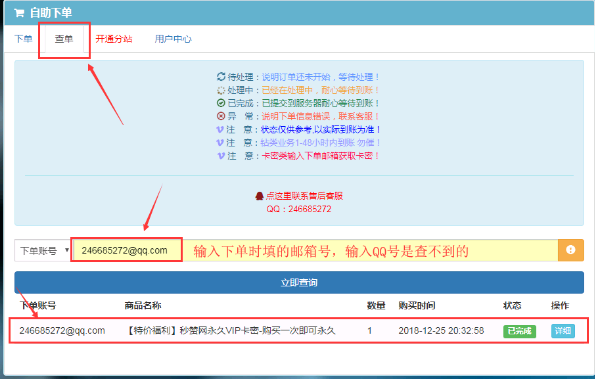Image resolution: width=595 pixels, height=380 pixels.
Task: Select 246685272@qq.com in the result row
Action: (62, 331)
